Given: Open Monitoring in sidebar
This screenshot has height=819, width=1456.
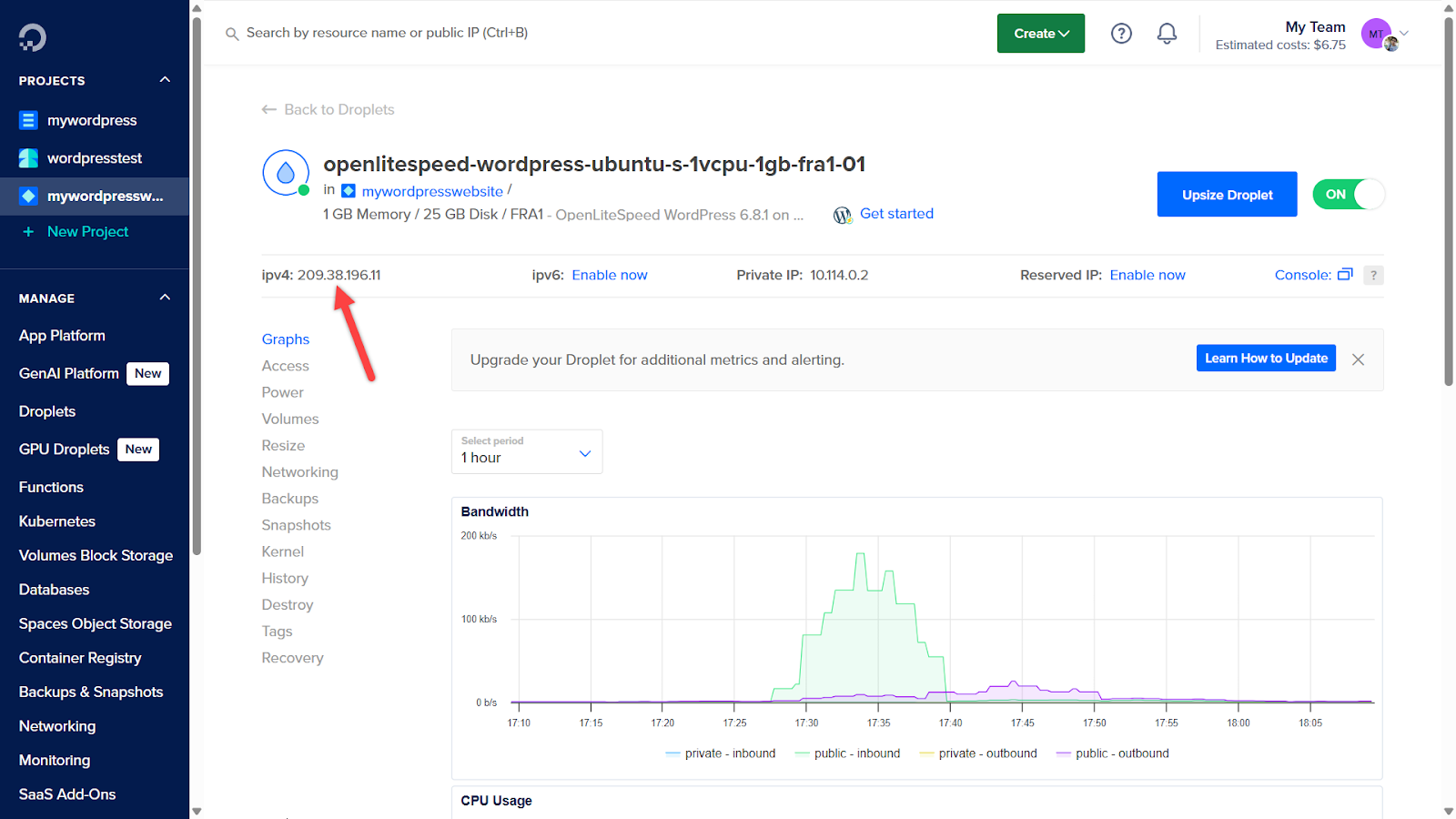Looking at the screenshot, I should (x=55, y=760).
